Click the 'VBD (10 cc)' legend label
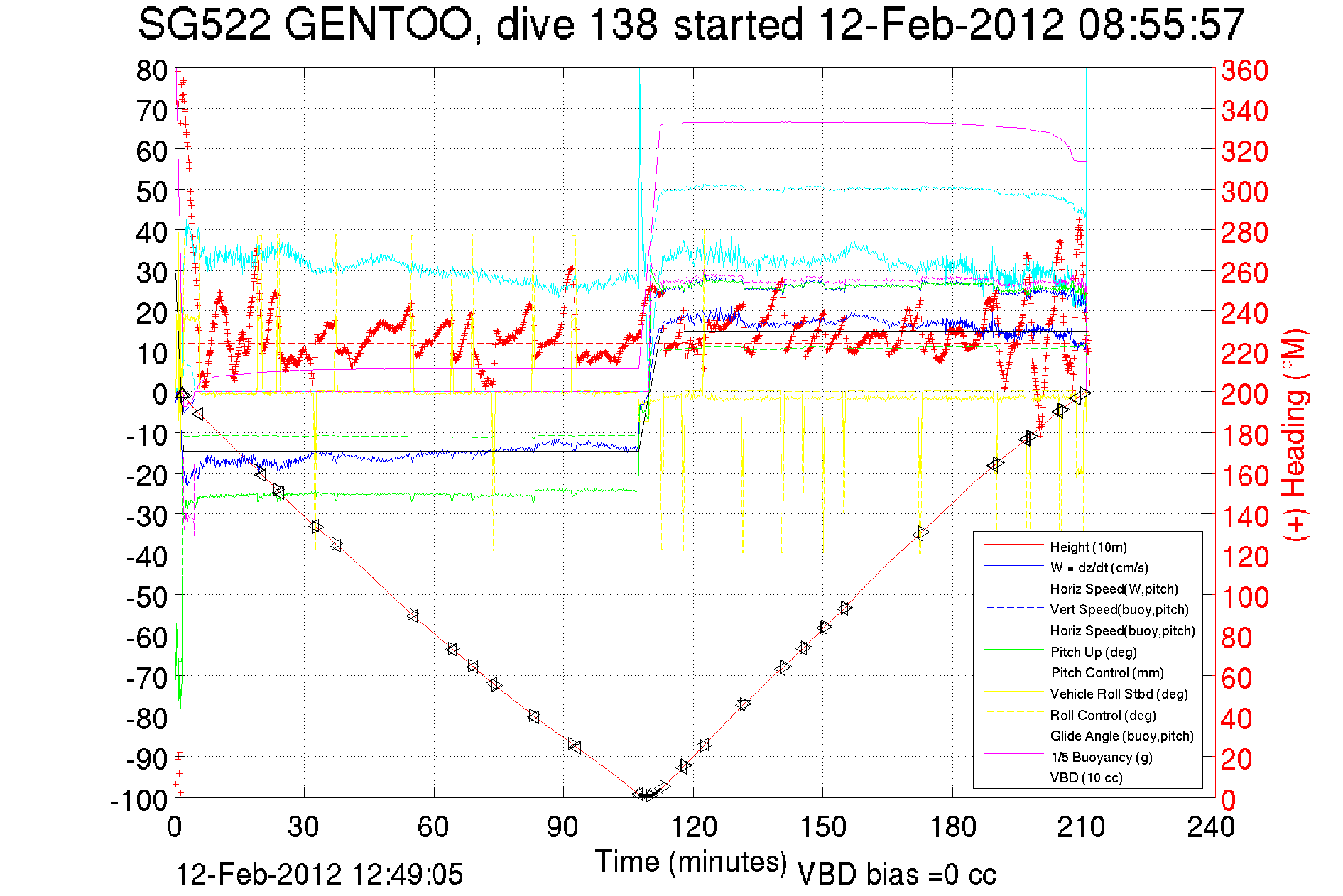 (1086, 777)
